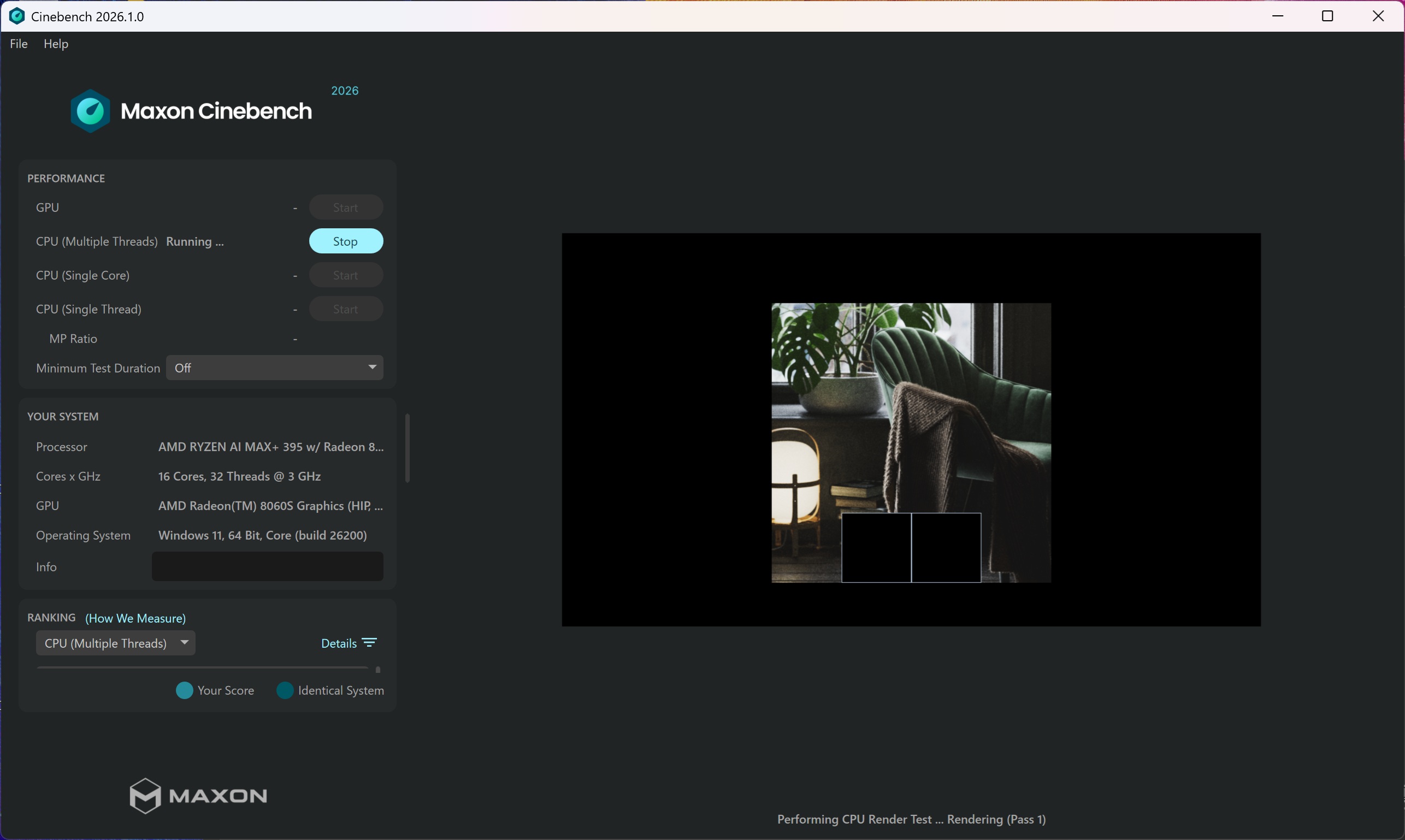Screen dimensions: 1405x840
Task: Click the disabled GPU Start button
Action: pos(346,207)
